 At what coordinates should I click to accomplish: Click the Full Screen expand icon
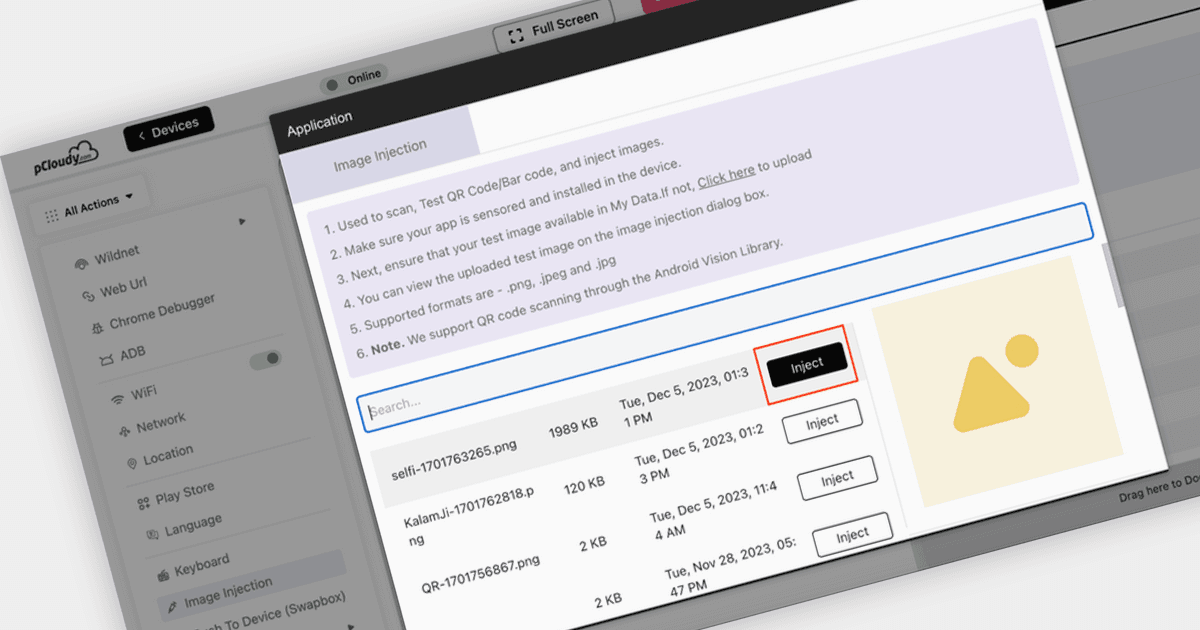point(516,37)
